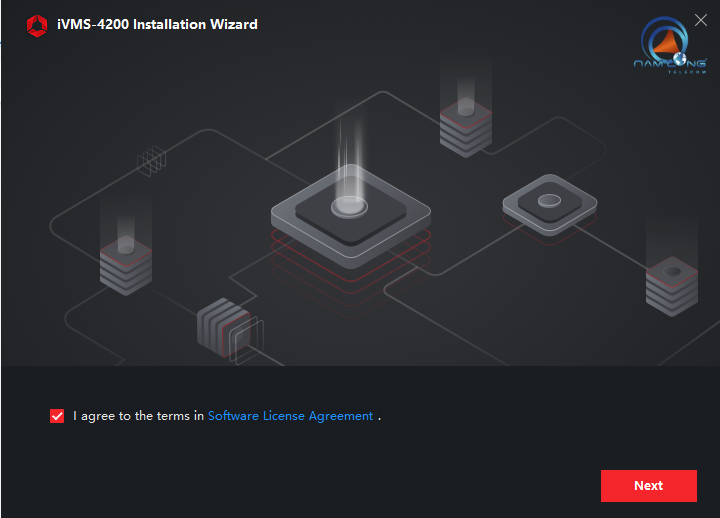The height and width of the screenshot is (518, 720).
Task: Click the small disc platform on the right
Action: click(x=548, y=202)
